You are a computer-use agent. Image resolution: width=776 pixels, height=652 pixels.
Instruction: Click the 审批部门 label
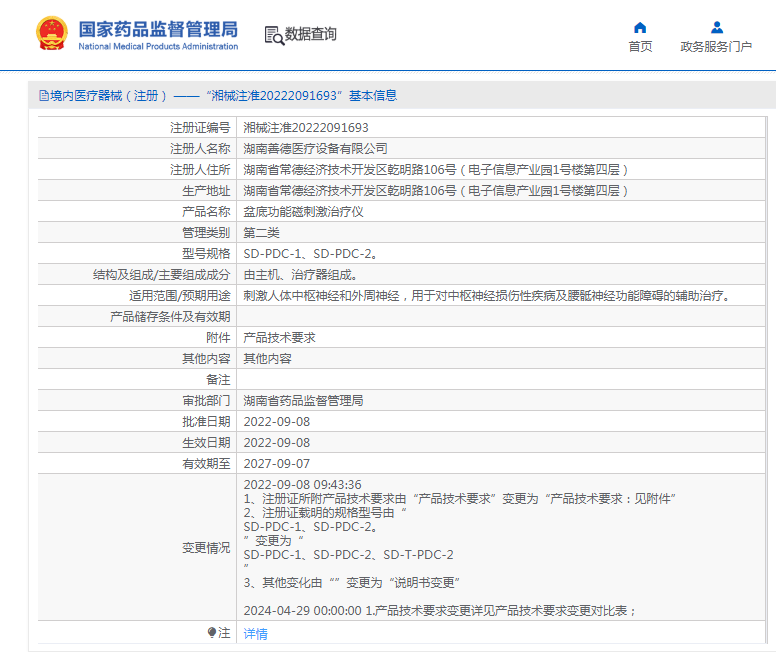pyautogui.click(x=206, y=401)
